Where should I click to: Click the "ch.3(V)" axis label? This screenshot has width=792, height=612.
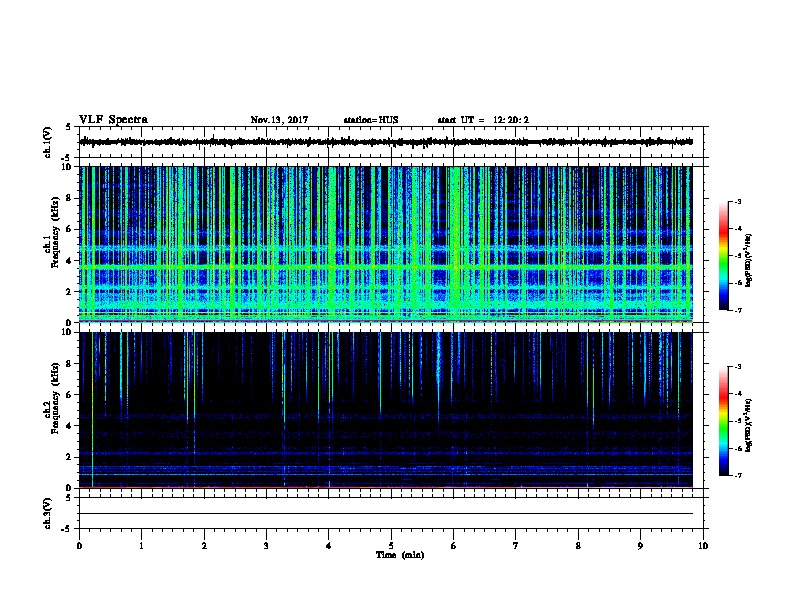click(x=47, y=513)
